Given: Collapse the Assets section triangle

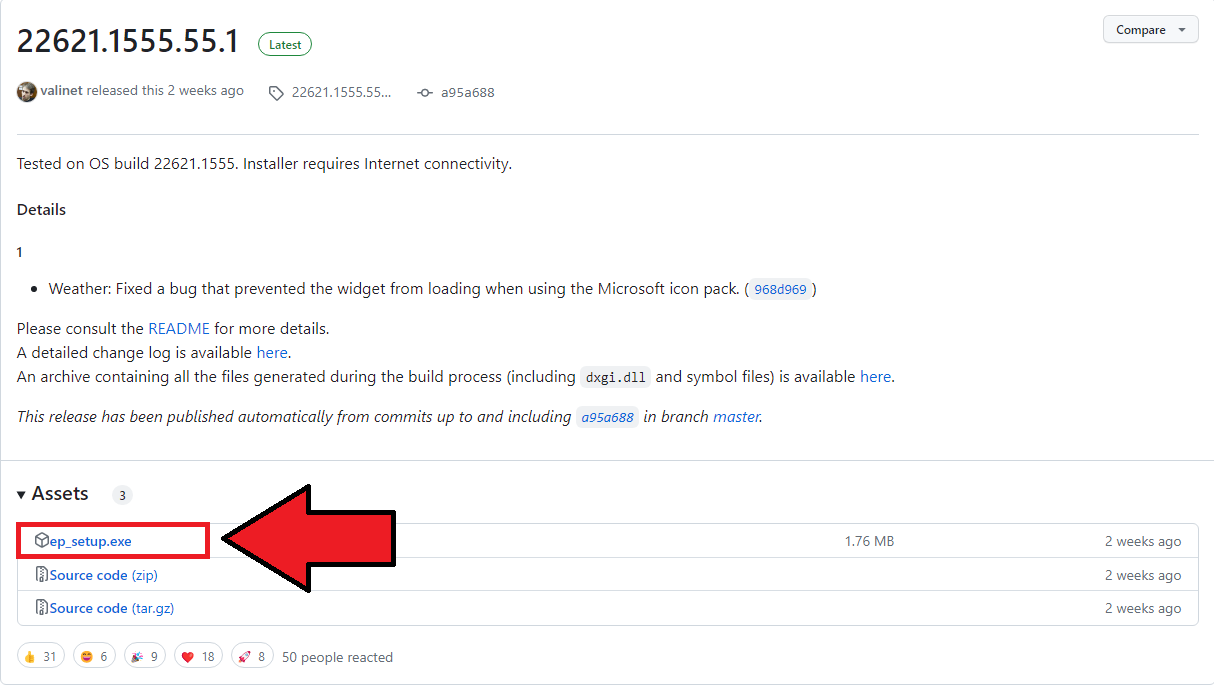Looking at the screenshot, I should click(21, 495).
